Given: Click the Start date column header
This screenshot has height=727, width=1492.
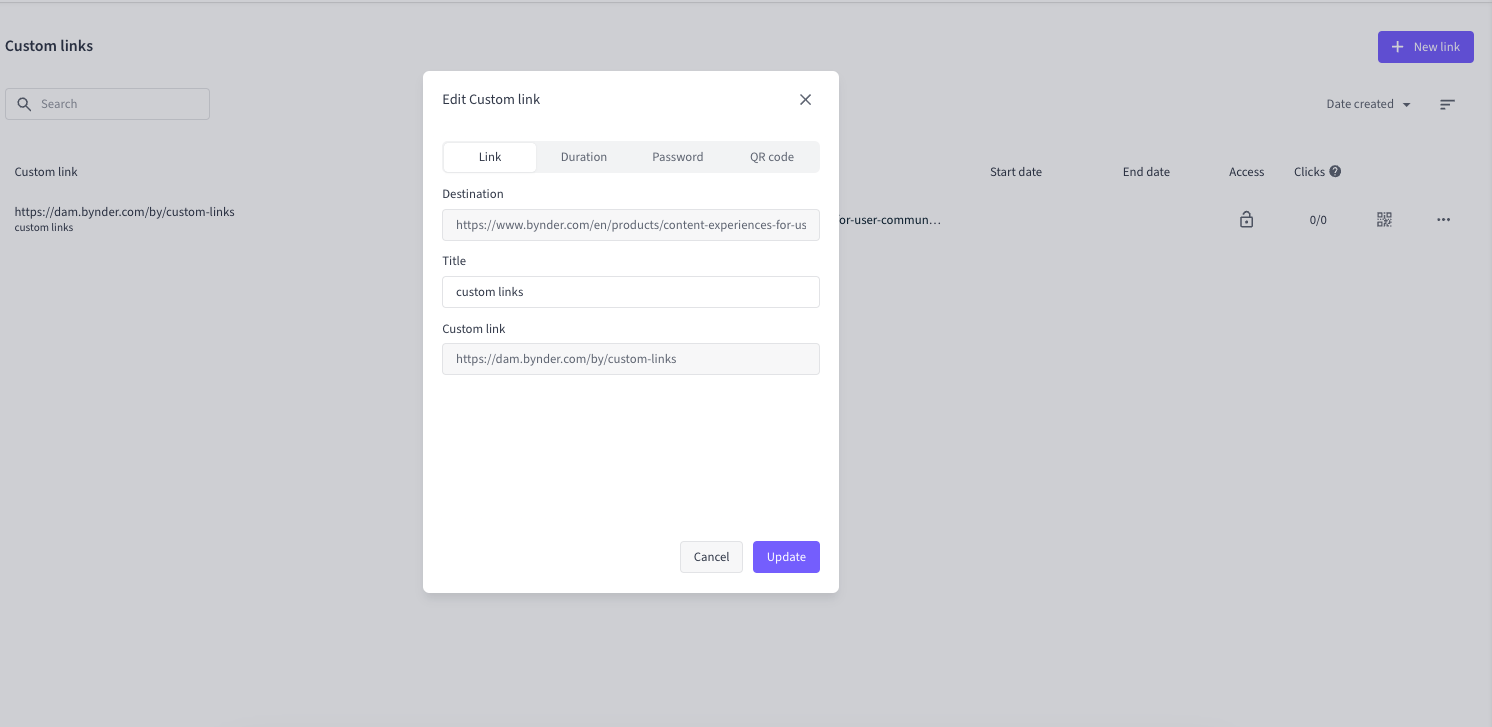Looking at the screenshot, I should point(1016,172).
